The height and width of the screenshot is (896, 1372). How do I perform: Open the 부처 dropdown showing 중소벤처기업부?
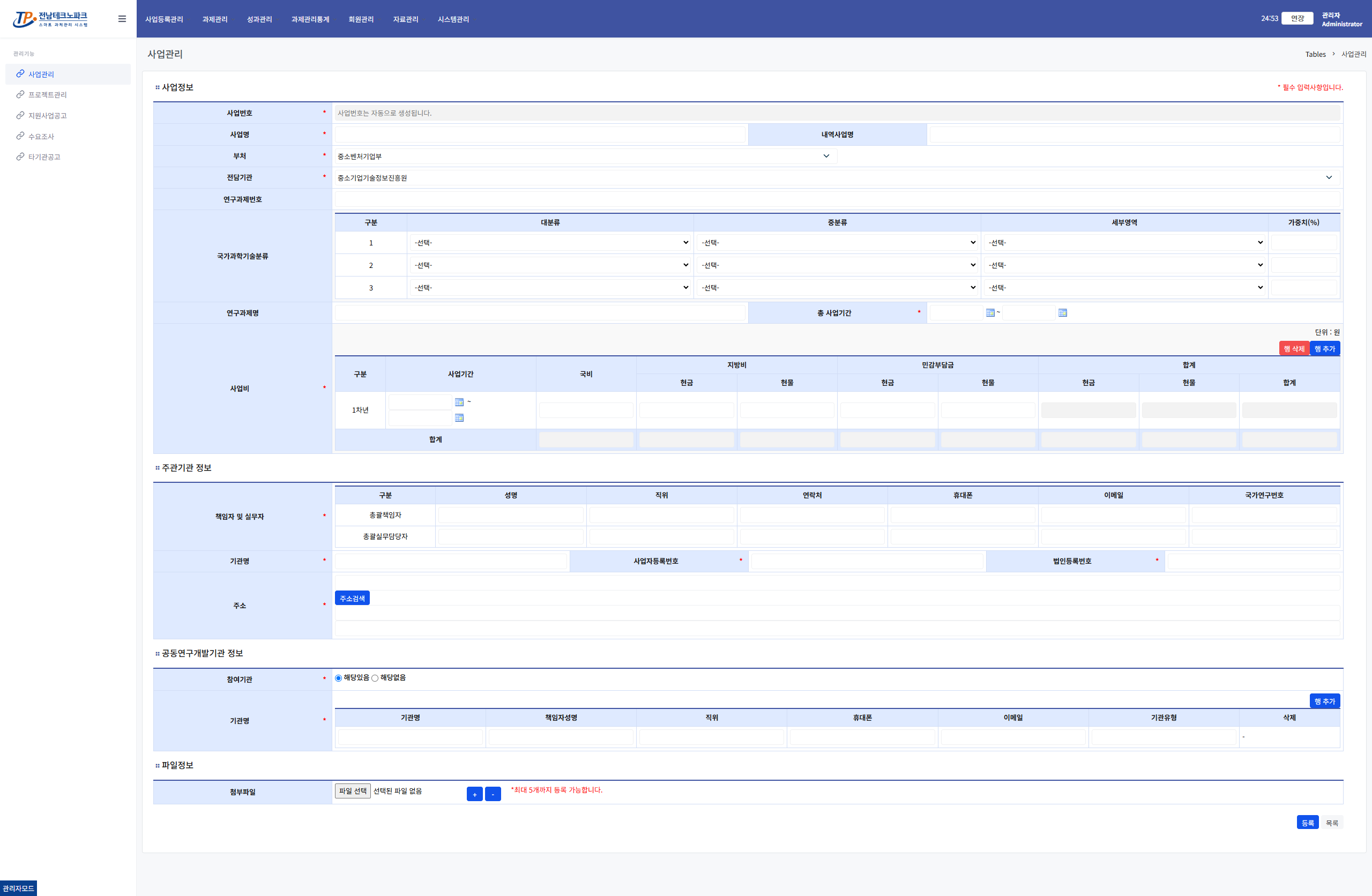click(x=585, y=156)
